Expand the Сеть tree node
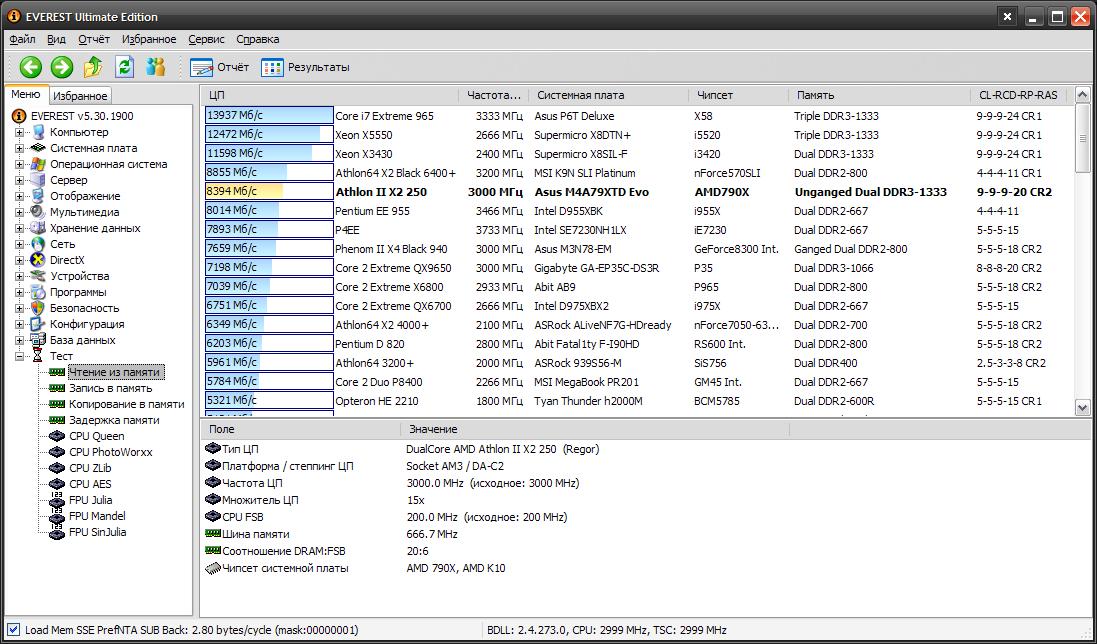 20,244
